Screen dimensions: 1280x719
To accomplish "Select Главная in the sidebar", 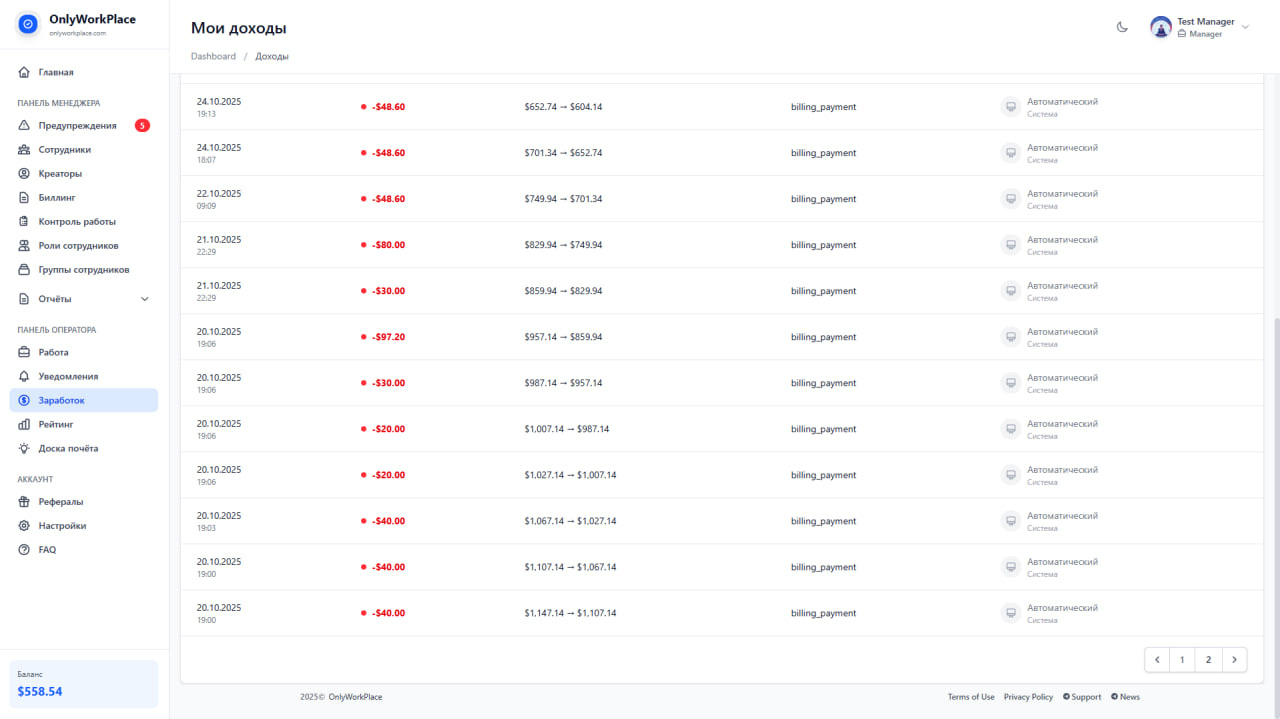I will (x=58, y=72).
